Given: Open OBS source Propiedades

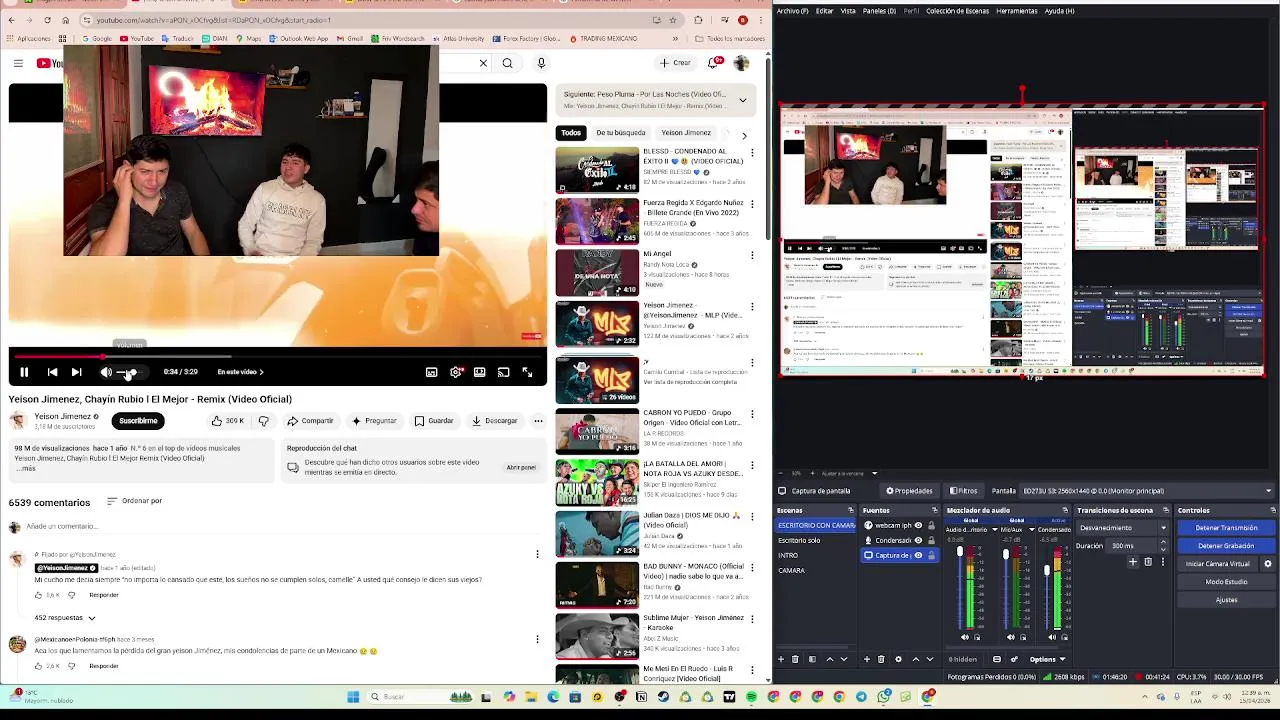Looking at the screenshot, I should 909,491.
